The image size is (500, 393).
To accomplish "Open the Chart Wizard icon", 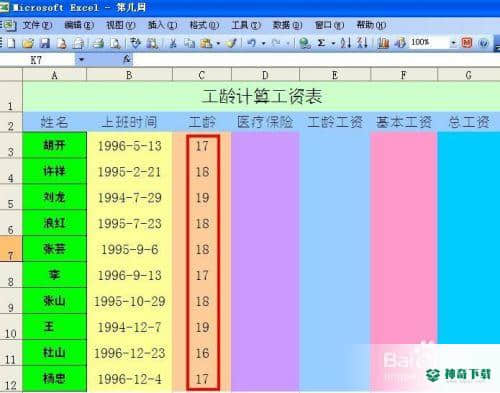I will 383,43.
